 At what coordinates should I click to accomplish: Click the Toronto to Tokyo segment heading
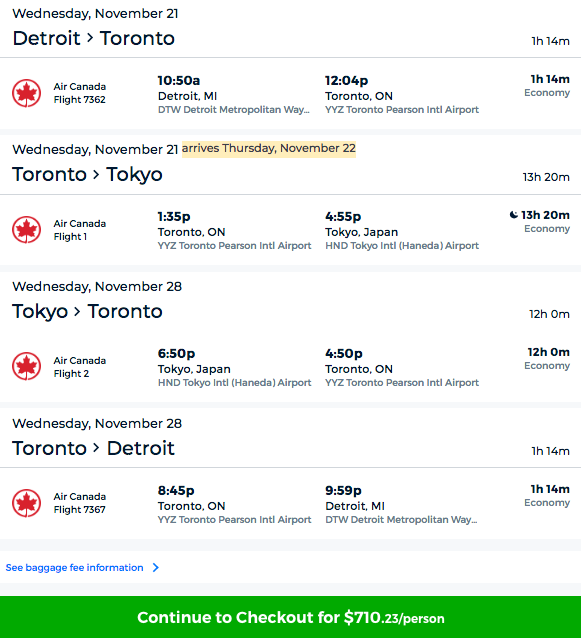(x=87, y=174)
